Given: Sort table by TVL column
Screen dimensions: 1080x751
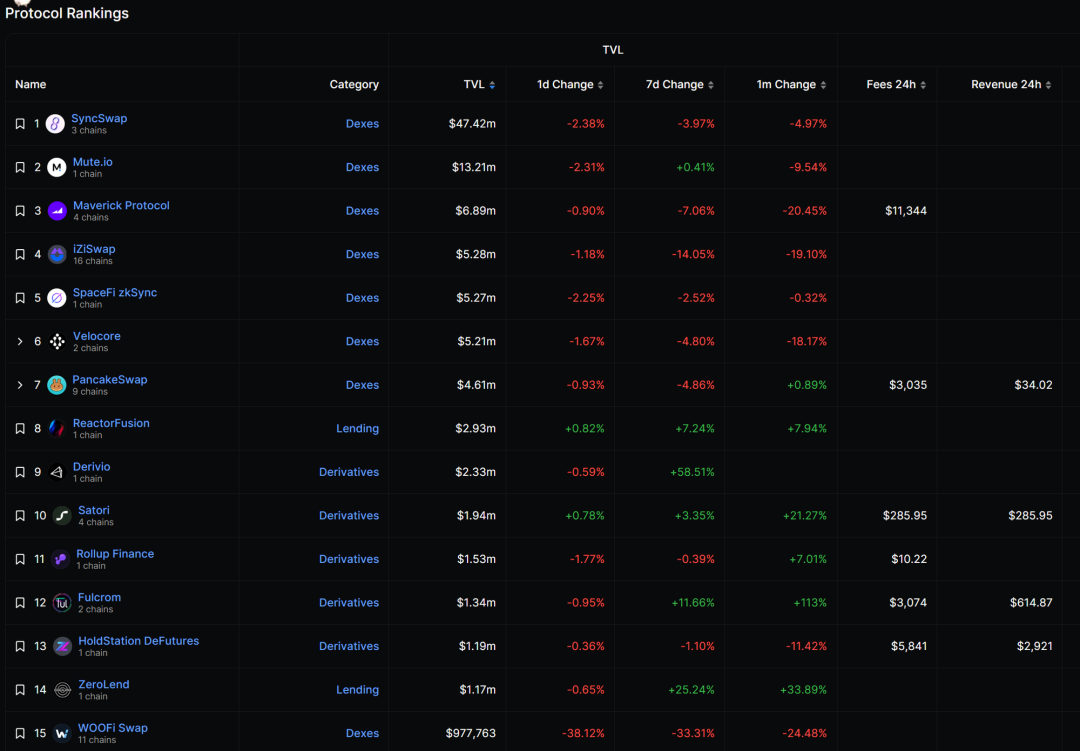Looking at the screenshot, I should coord(478,85).
